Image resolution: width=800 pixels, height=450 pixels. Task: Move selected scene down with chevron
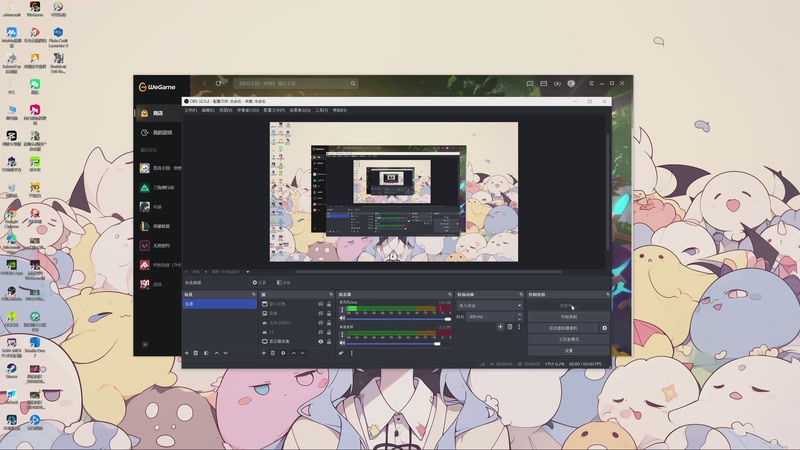226,353
